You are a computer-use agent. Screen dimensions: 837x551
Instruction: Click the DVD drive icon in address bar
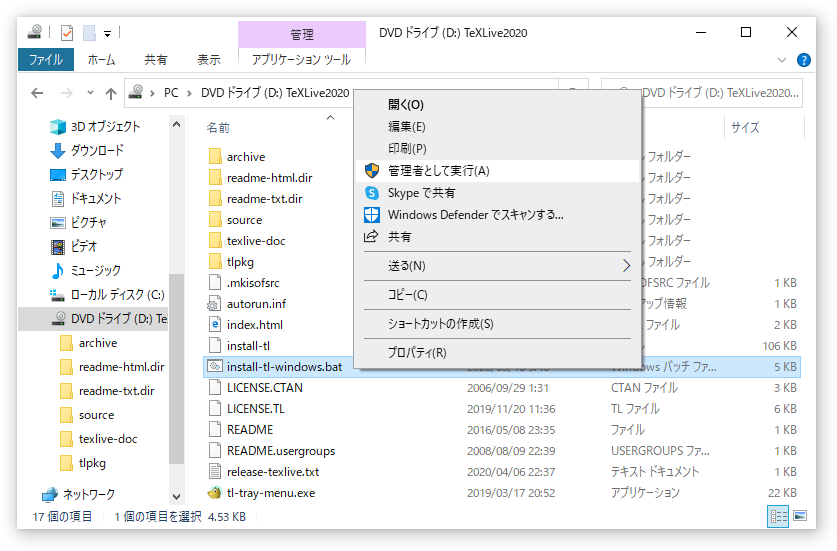point(136,92)
